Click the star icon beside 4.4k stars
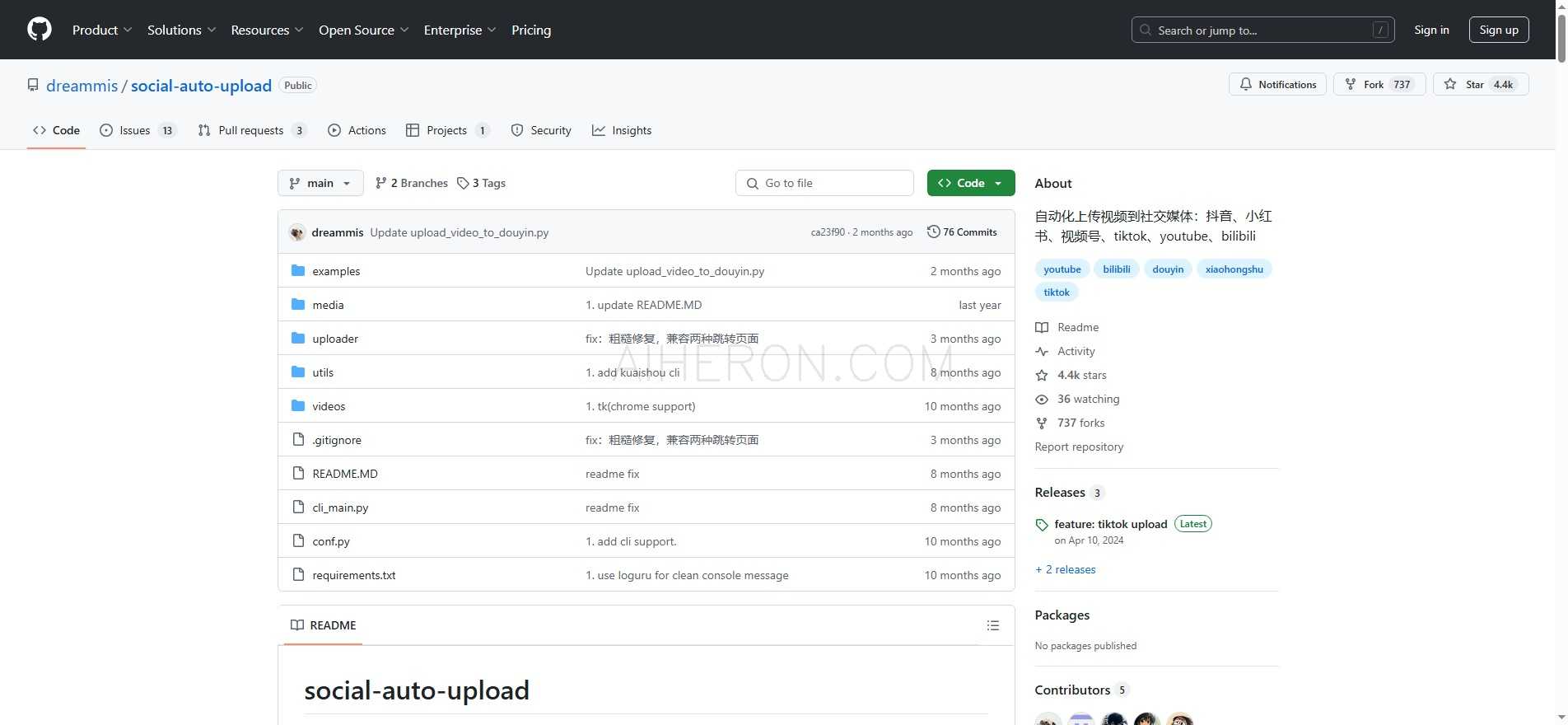This screenshot has height=725, width=1568. [1042, 375]
